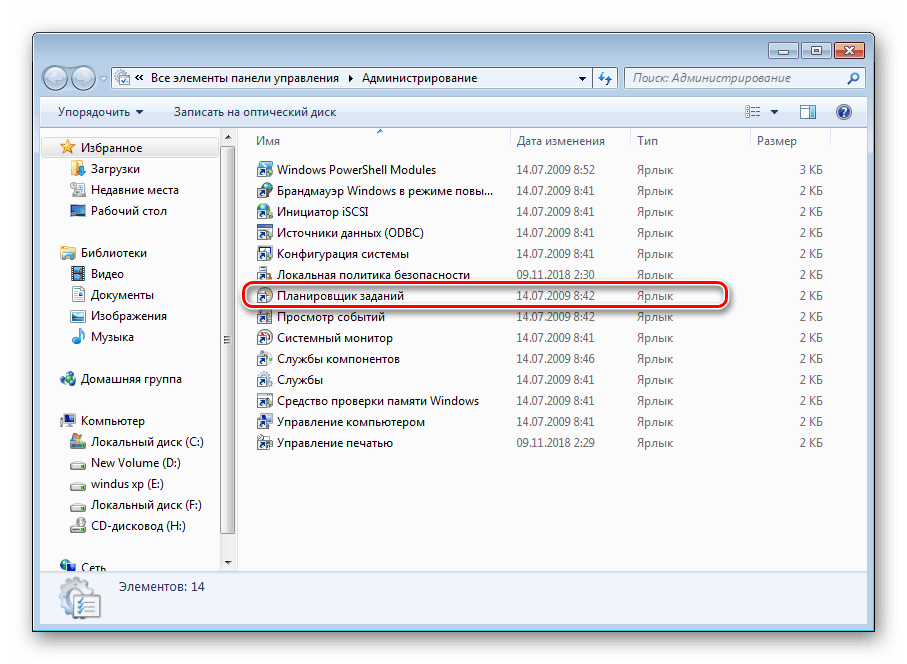Click the navigation pane scrollbar down arrow
The height and width of the screenshot is (664, 907).
coord(228,562)
